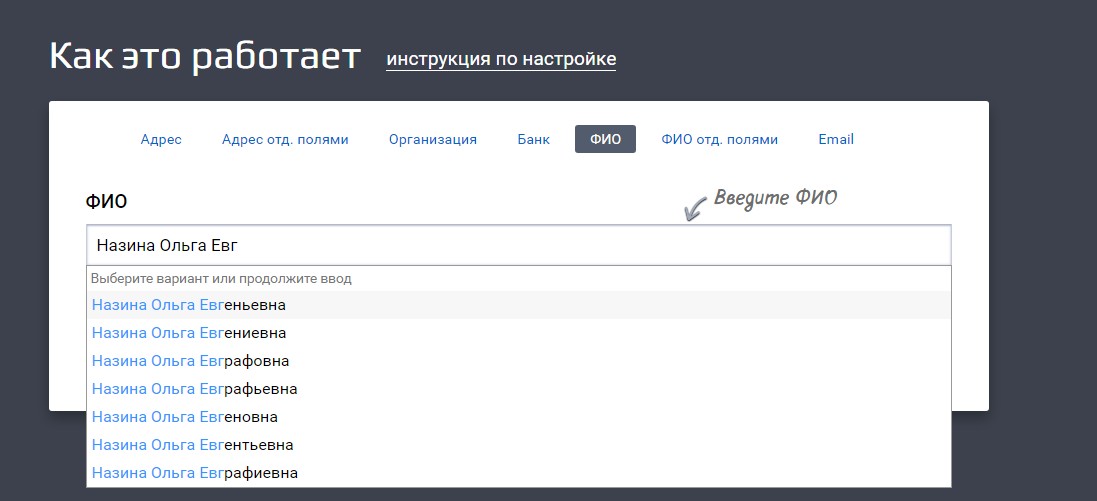Switch to the Адрес tab
The width and height of the screenshot is (1097, 501).
click(x=161, y=139)
